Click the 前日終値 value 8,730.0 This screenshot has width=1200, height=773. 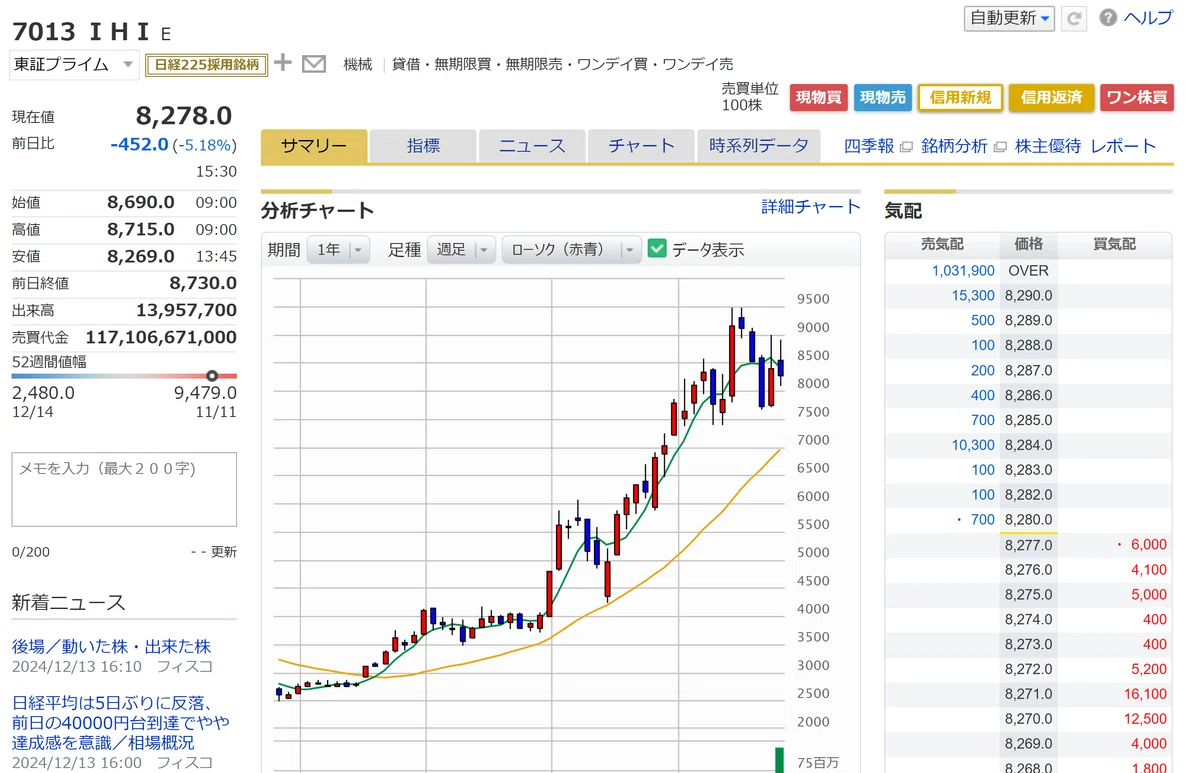(203, 283)
